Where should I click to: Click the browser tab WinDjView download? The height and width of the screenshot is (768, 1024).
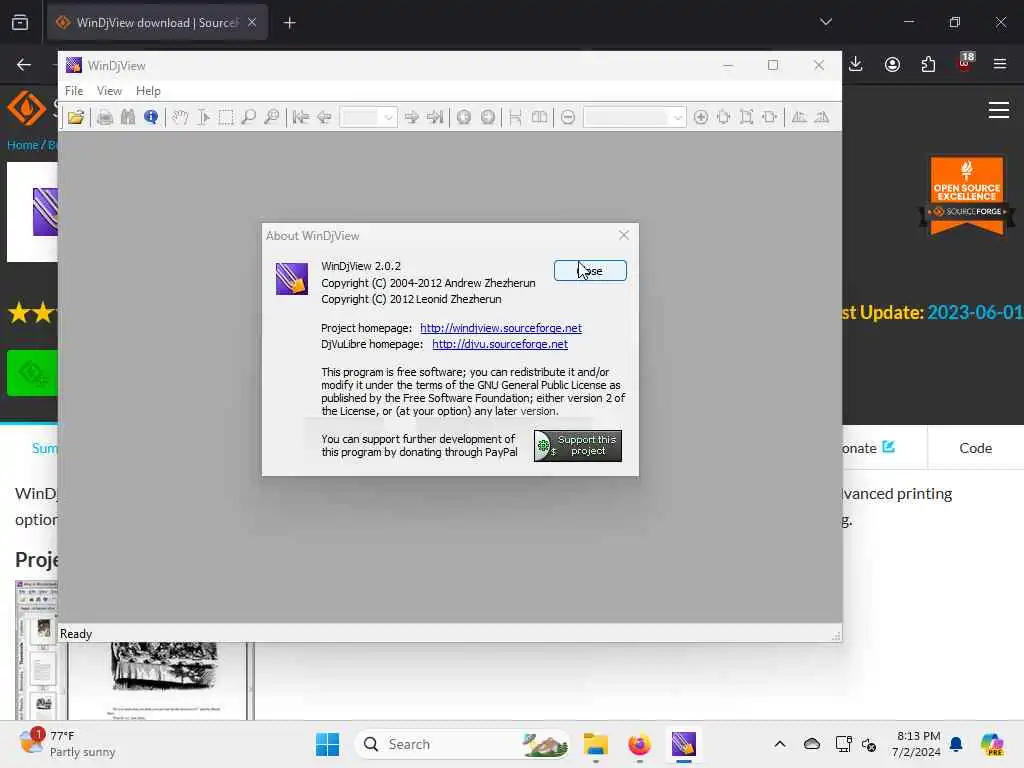(157, 22)
